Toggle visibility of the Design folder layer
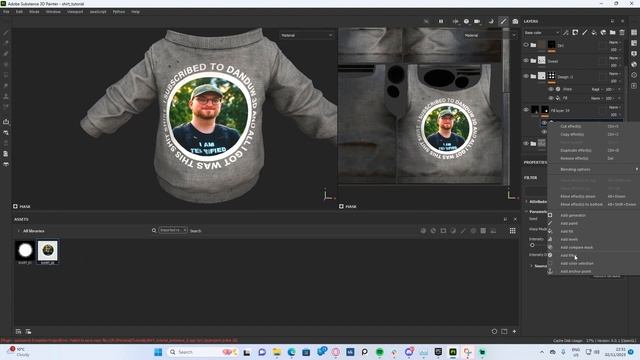Viewport: 640px width, 360px height. (x=526, y=76)
